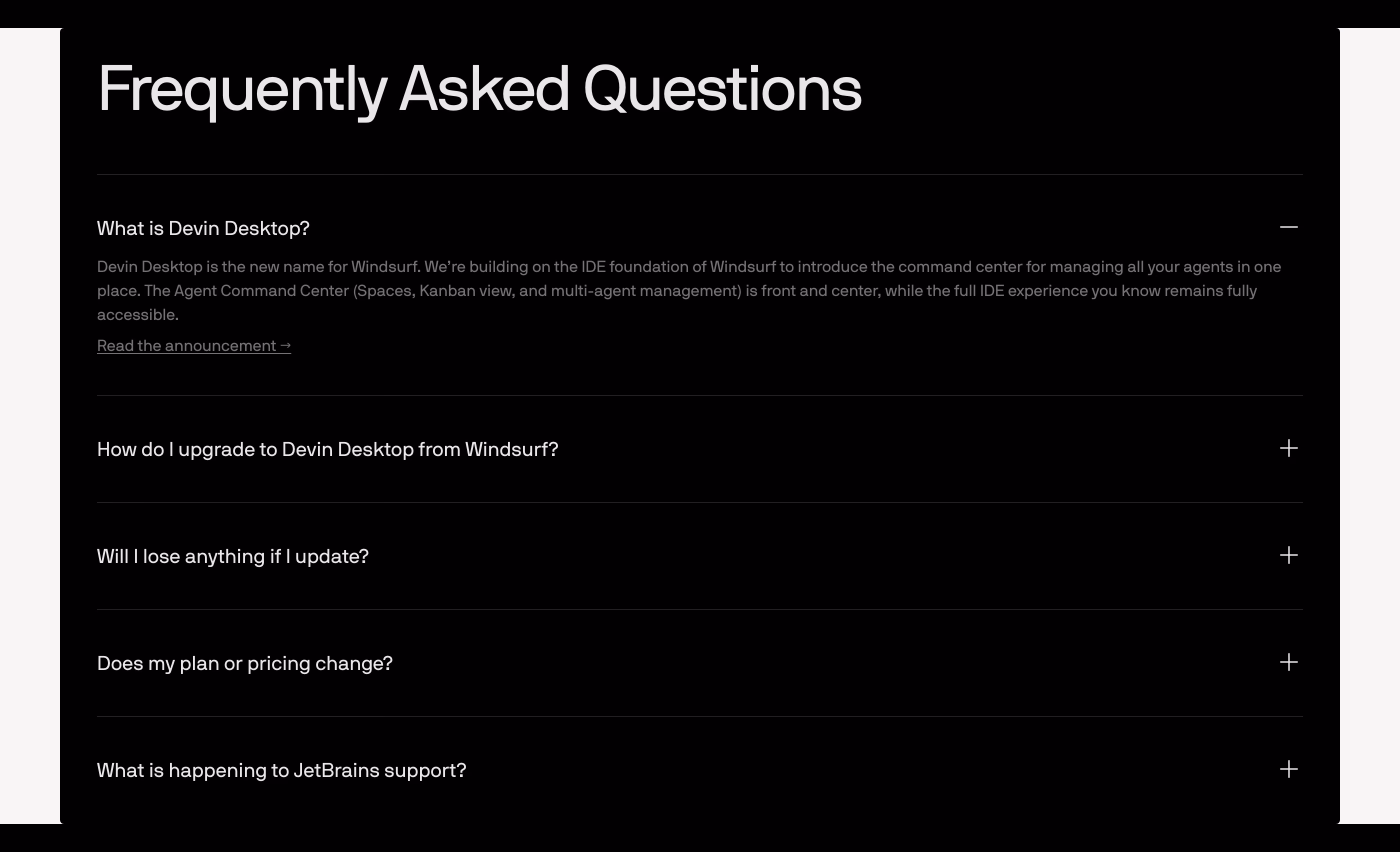Click the plus icon next to the plan or pricing question

pos(1288,662)
